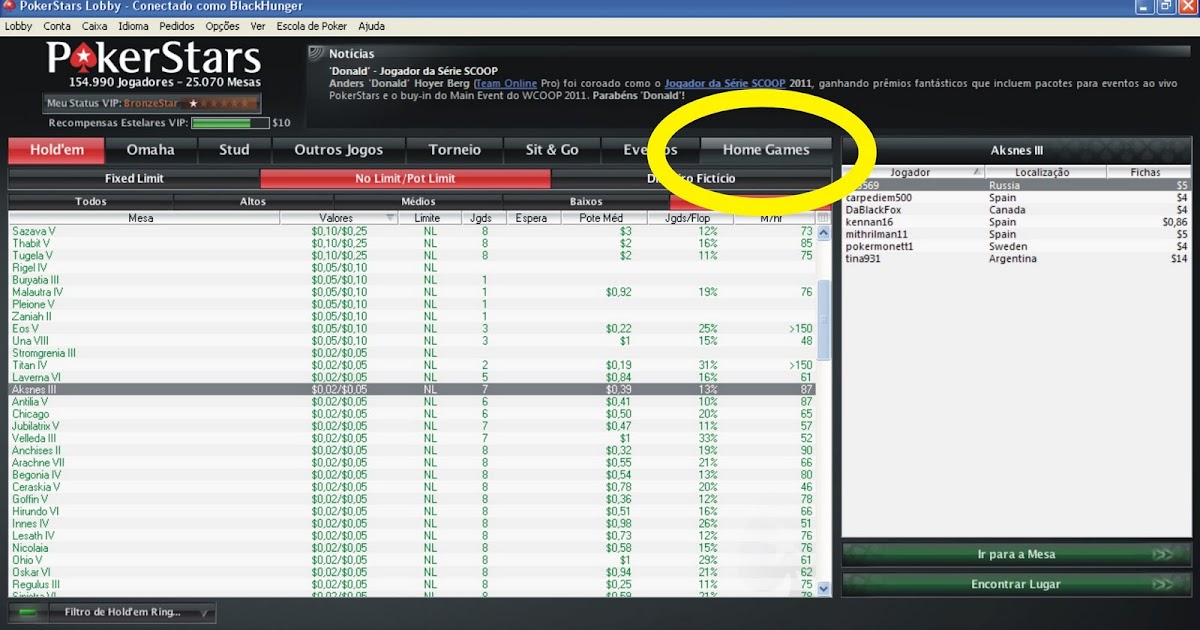
Task: Open the Ajuda menu
Action: (x=371, y=26)
